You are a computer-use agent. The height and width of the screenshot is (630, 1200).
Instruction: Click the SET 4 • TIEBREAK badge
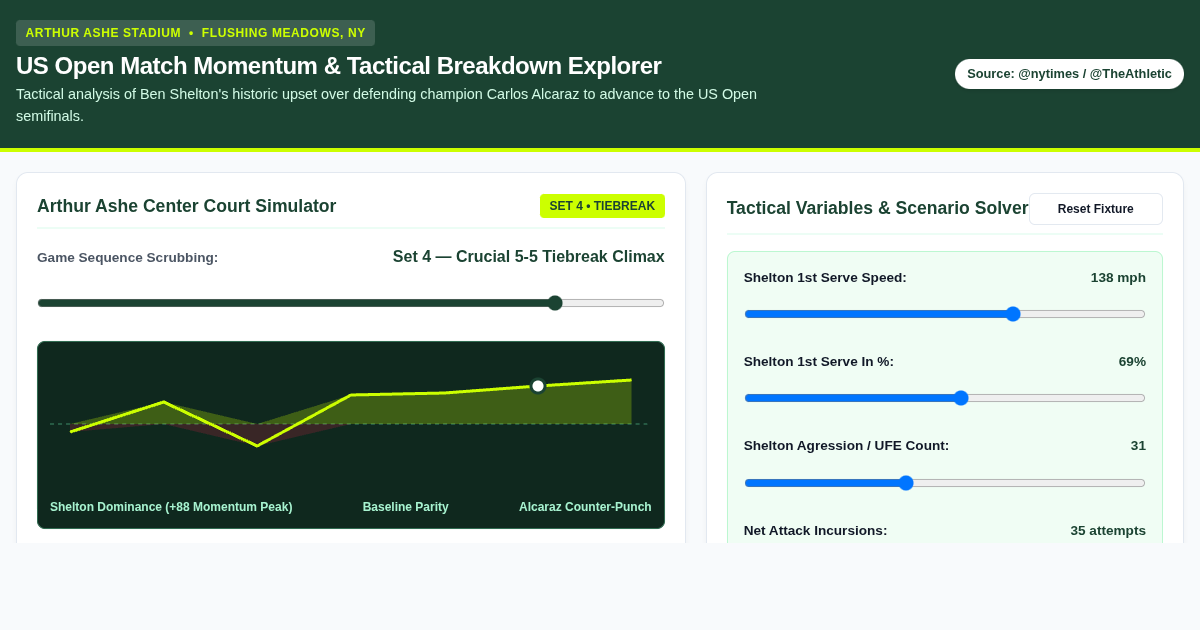(x=602, y=206)
